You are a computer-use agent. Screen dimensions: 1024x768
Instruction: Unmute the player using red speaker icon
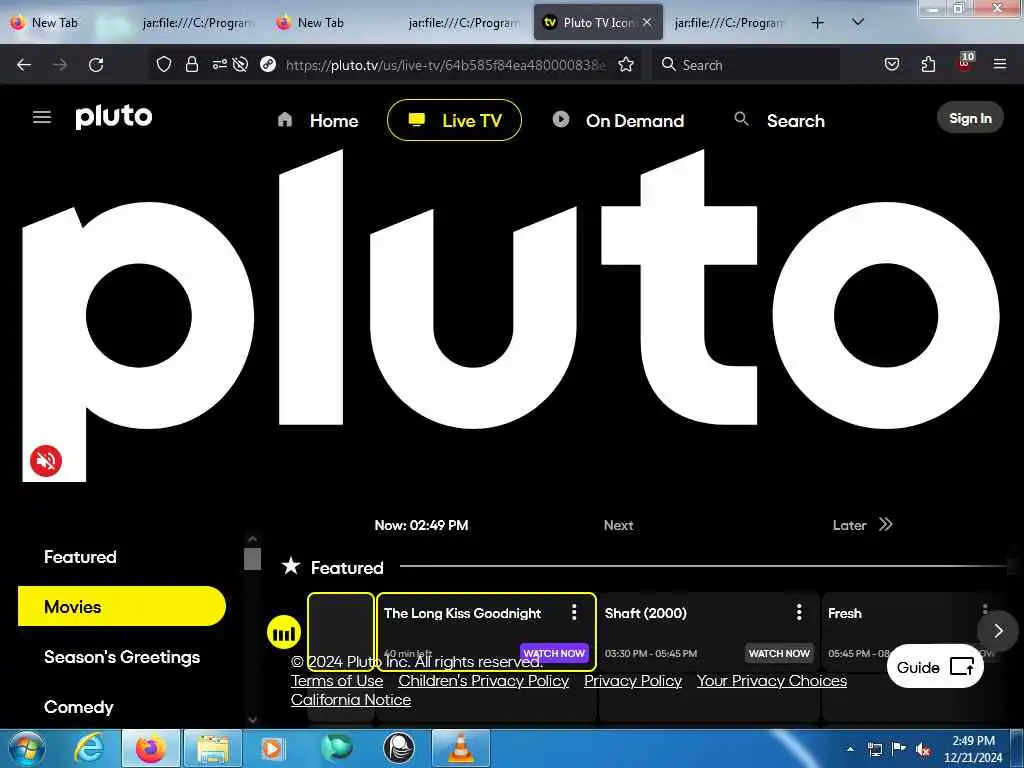pos(46,461)
